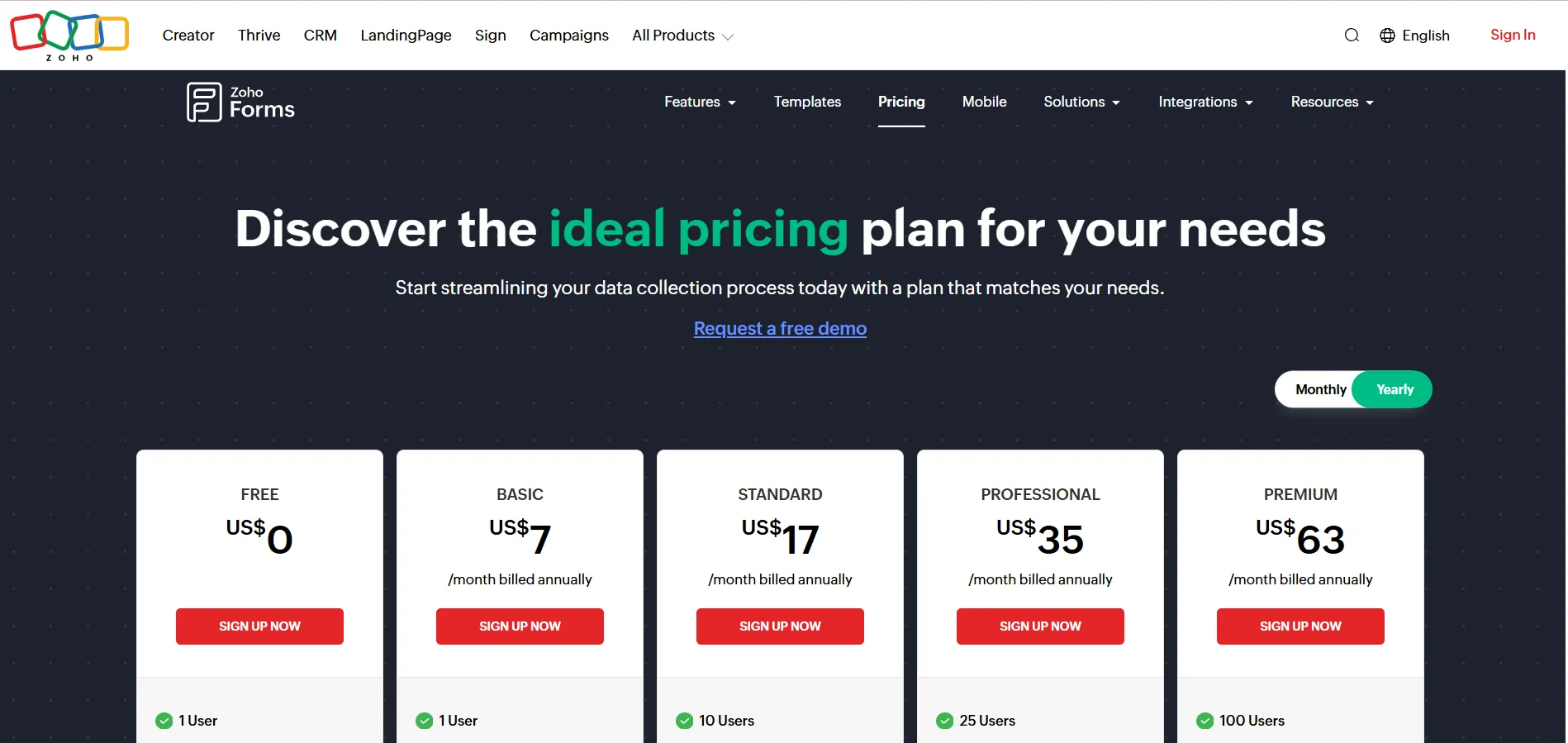Expand the All Products dropdown
The image size is (1568, 743).
[x=681, y=36]
